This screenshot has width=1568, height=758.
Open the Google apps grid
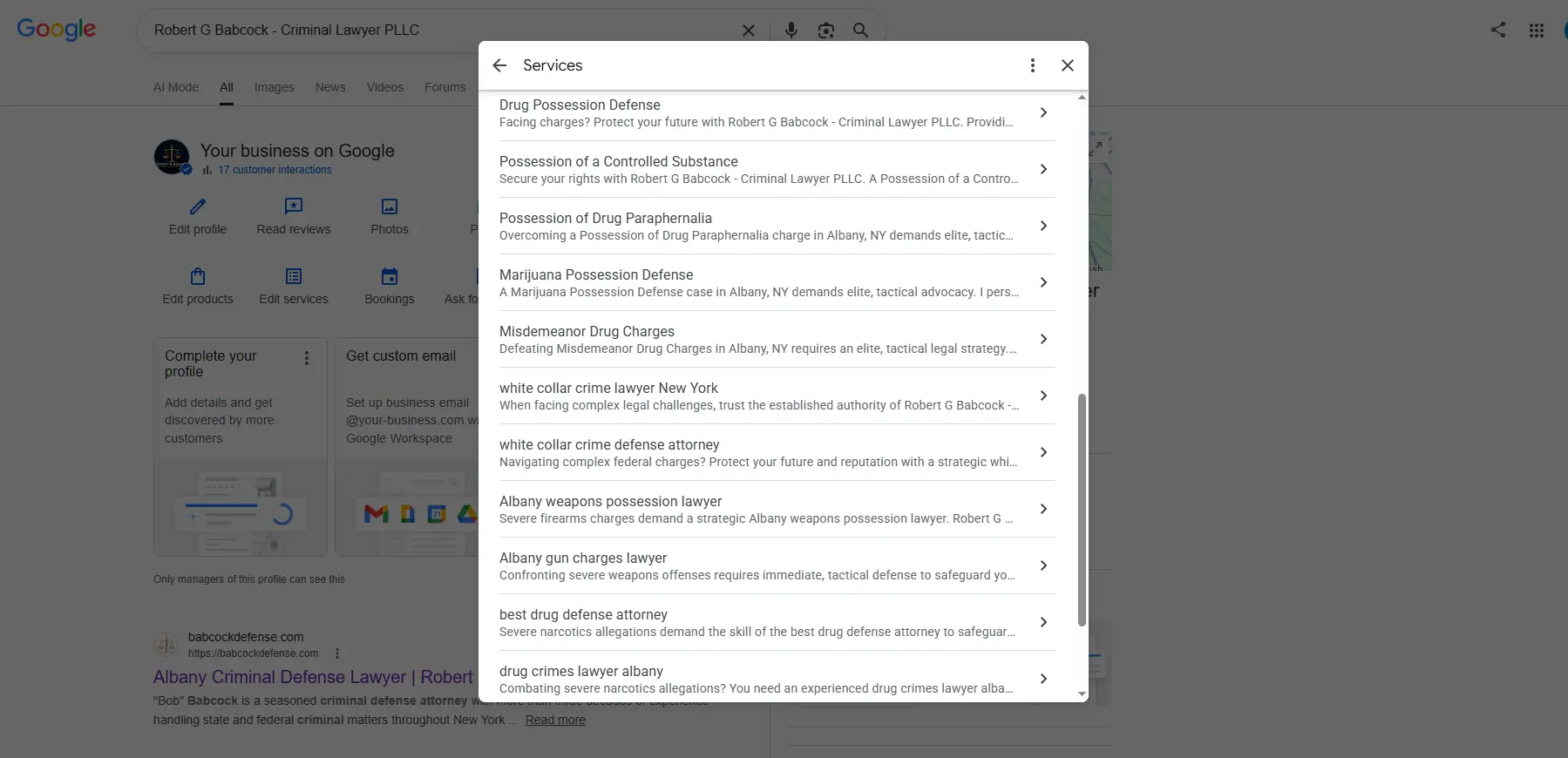point(1537,30)
